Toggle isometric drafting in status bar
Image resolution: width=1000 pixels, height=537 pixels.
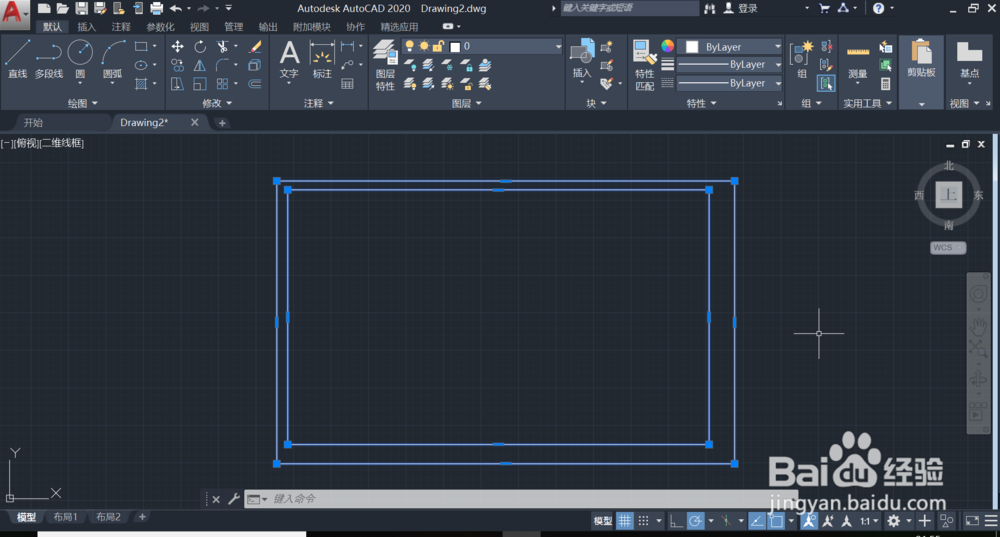(726, 521)
